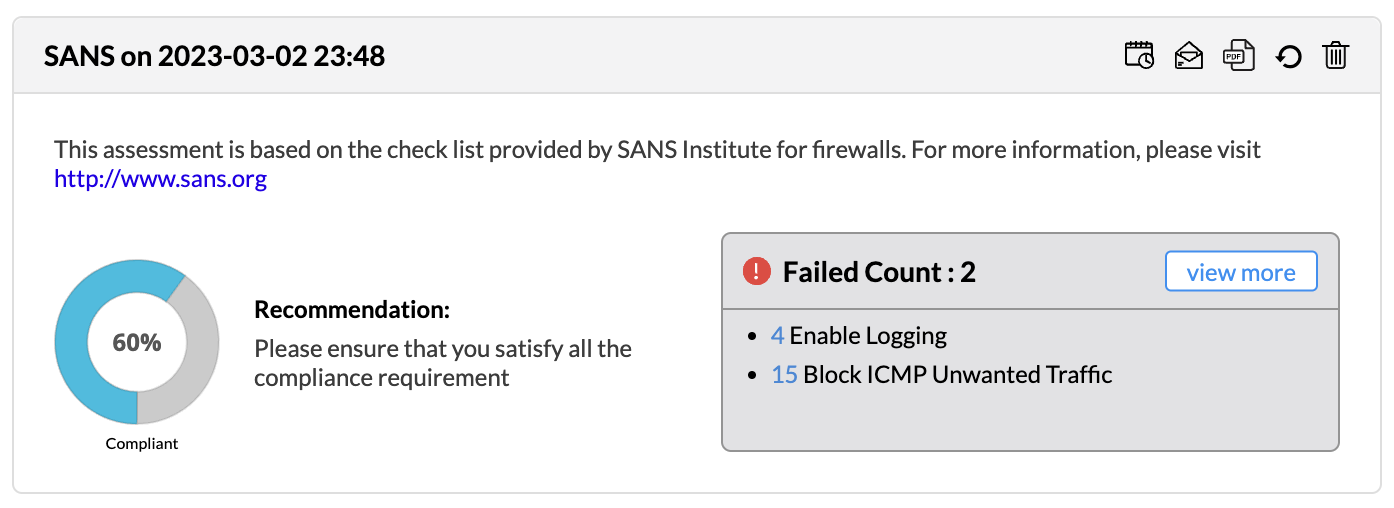Open the schedule assessment calendar icon
The width and height of the screenshot is (1394, 508).
[1139, 55]
